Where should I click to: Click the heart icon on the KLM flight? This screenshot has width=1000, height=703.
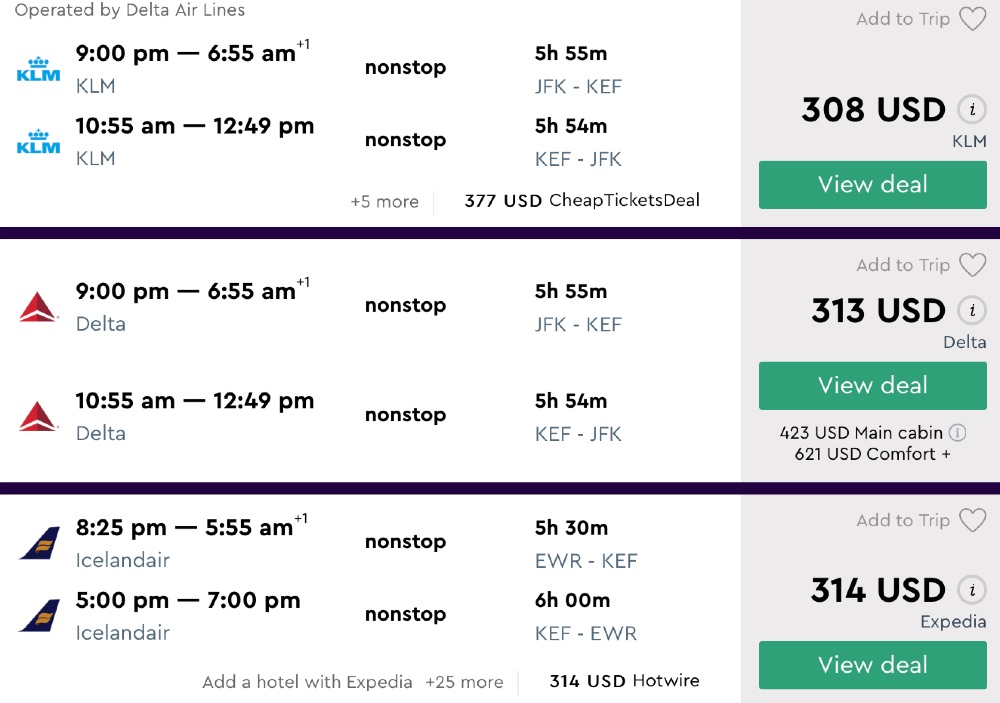click(x=972, y=19)
